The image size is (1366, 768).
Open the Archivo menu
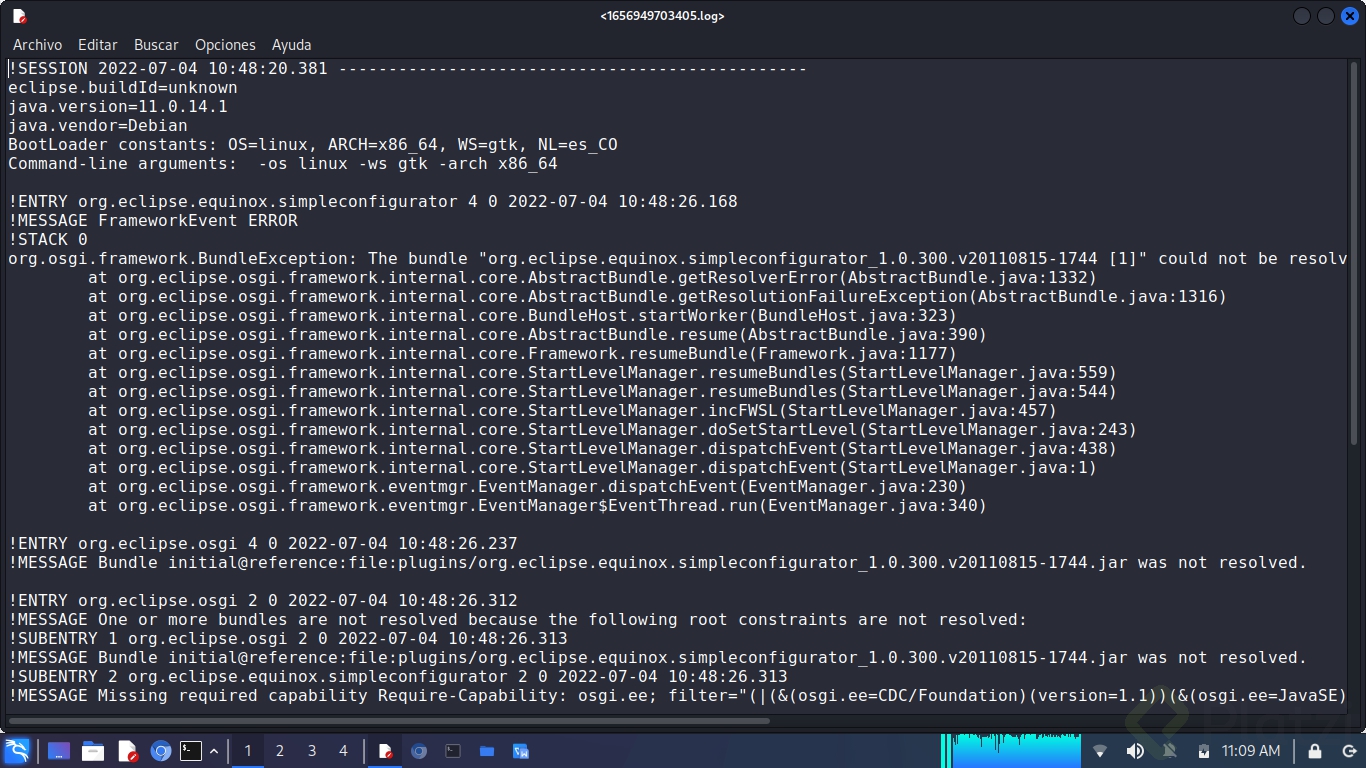[x=37, y=44]
